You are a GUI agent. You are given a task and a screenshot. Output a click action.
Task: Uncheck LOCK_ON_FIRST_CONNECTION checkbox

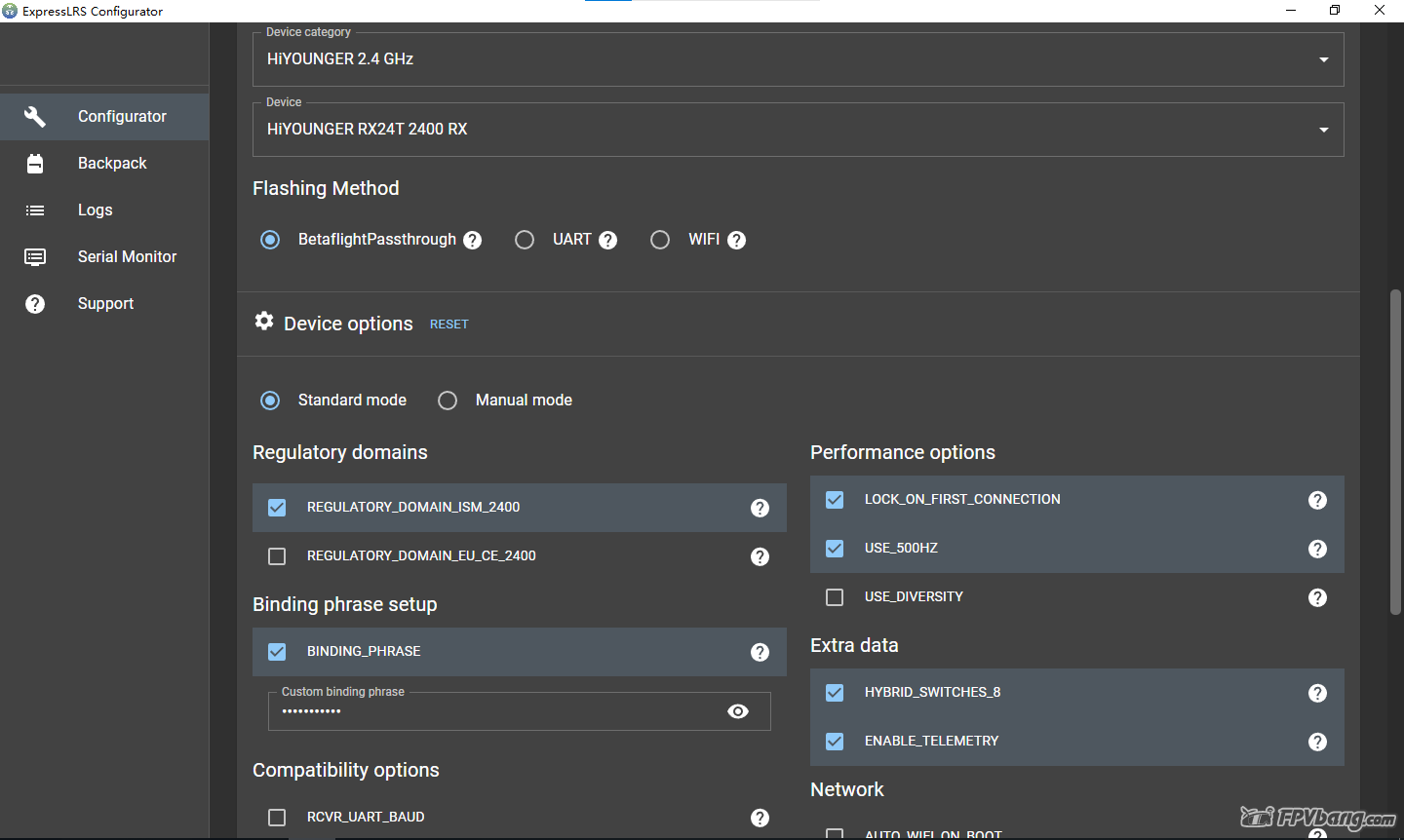[835, 500]
